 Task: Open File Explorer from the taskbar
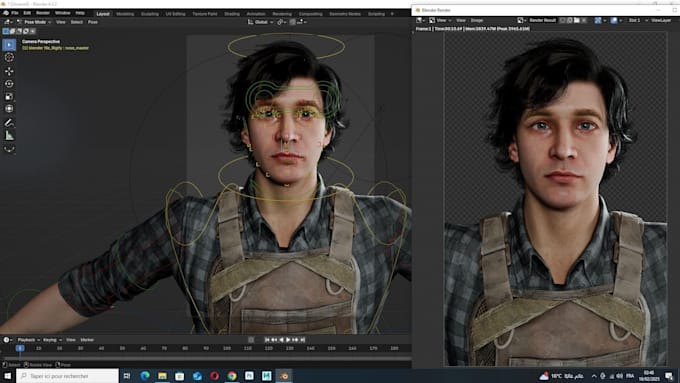coord(162,376)
